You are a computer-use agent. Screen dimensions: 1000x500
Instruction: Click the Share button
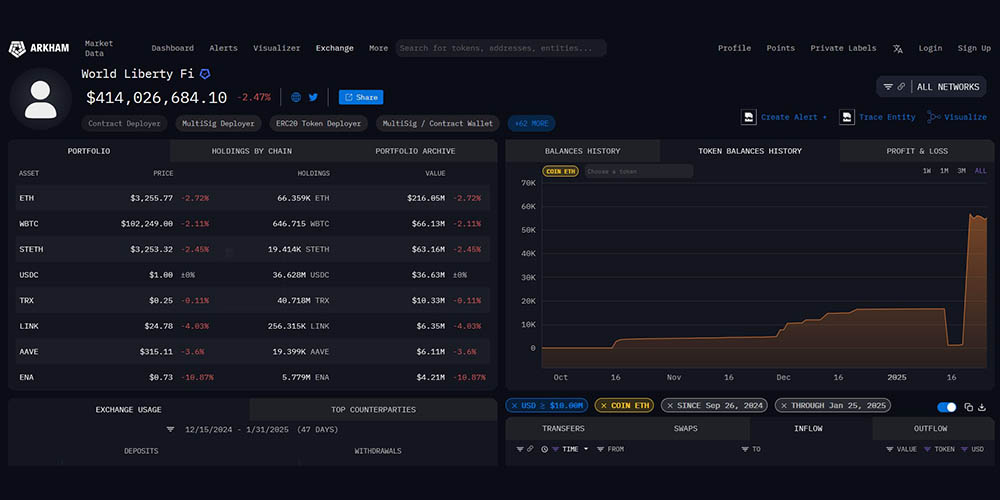click(x=361, y=98)
